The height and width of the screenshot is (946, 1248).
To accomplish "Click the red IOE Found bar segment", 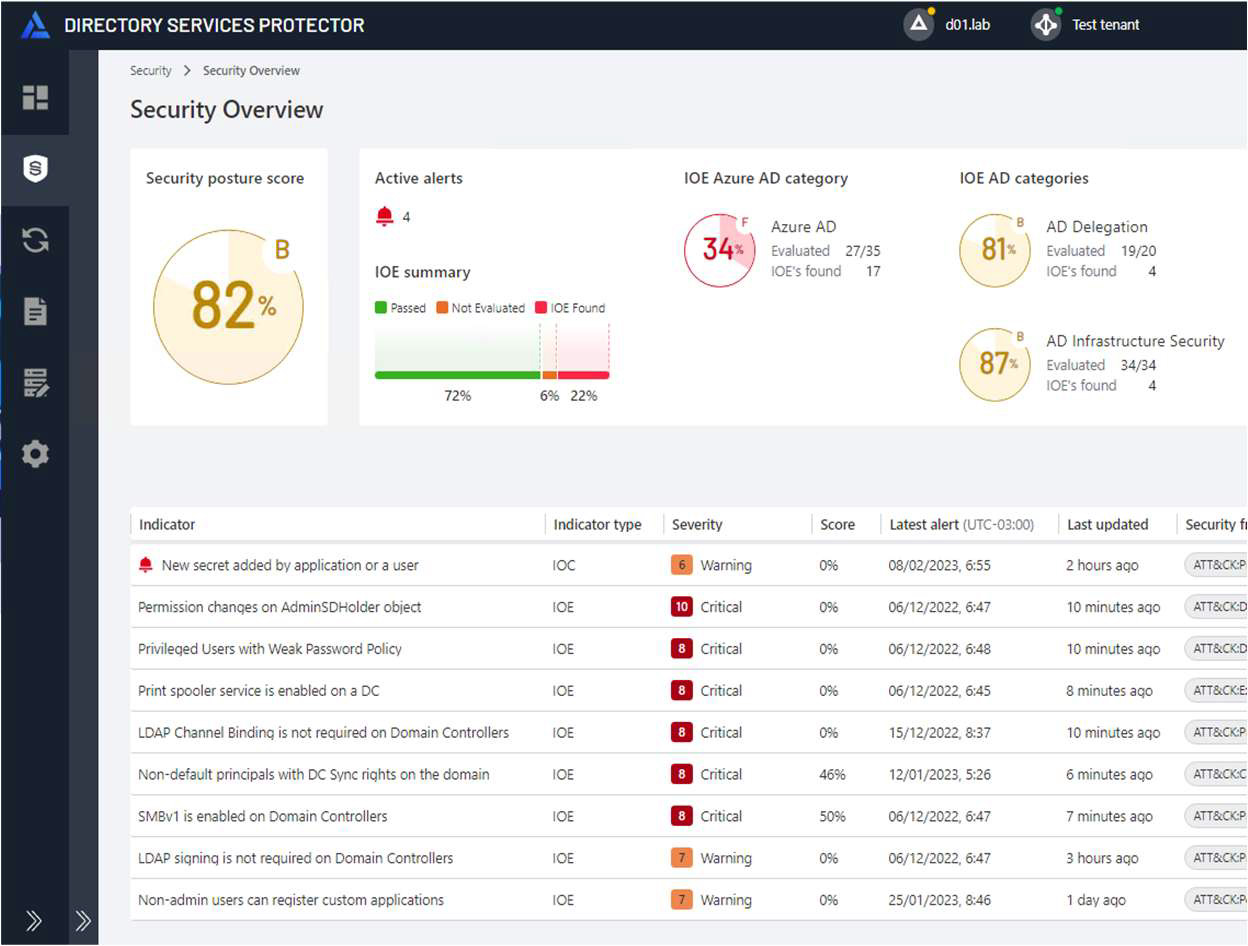I will [x=583, y=375].
